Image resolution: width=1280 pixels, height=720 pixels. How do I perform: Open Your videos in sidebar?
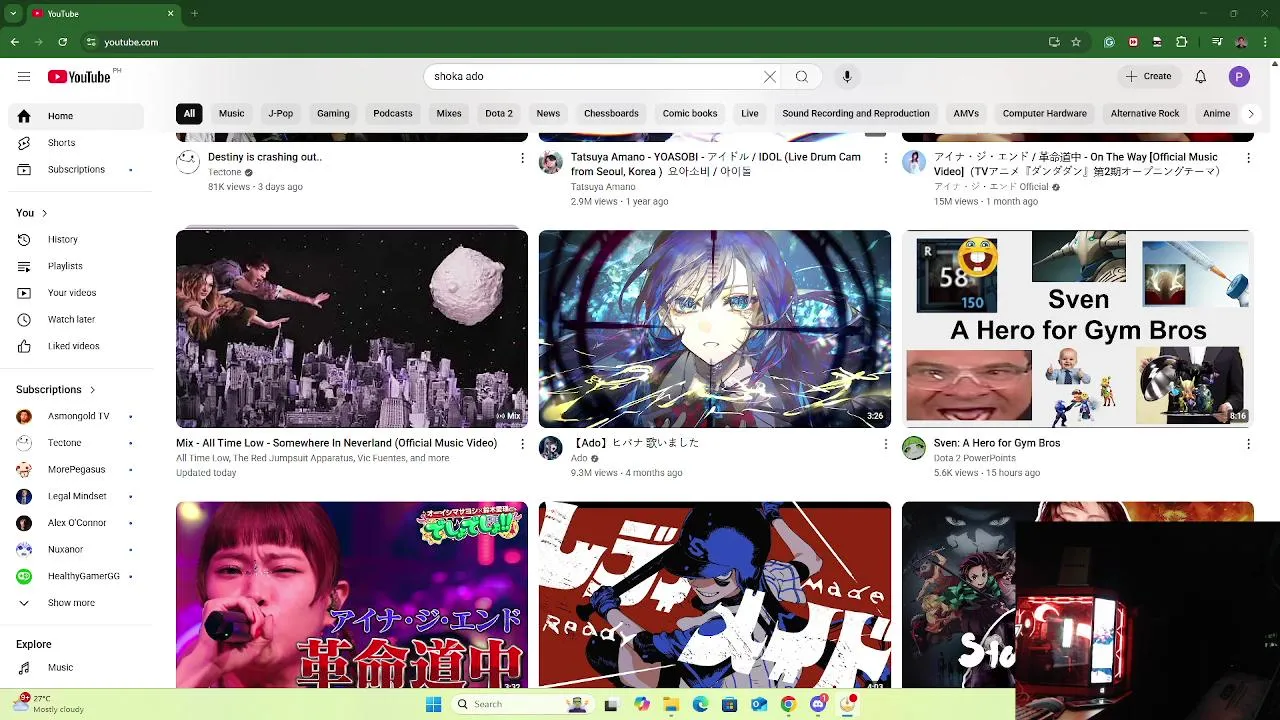[76, 293]
